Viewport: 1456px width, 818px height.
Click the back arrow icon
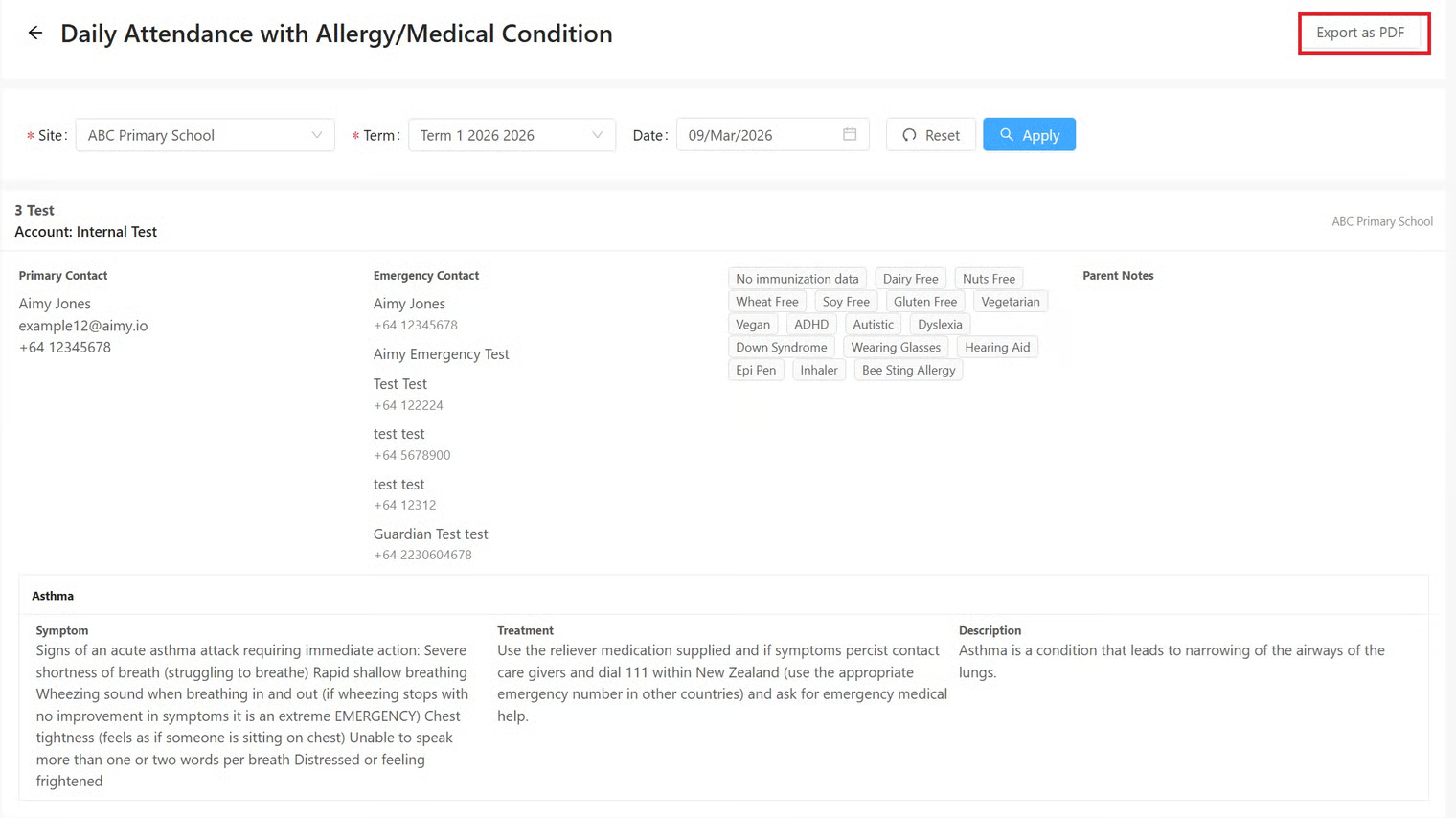35,34
